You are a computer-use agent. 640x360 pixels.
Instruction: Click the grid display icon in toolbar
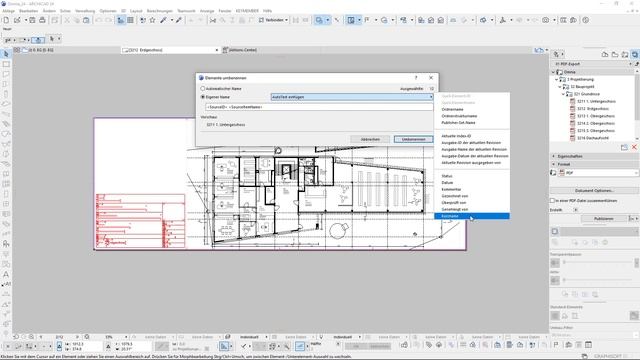coord(130,20)
